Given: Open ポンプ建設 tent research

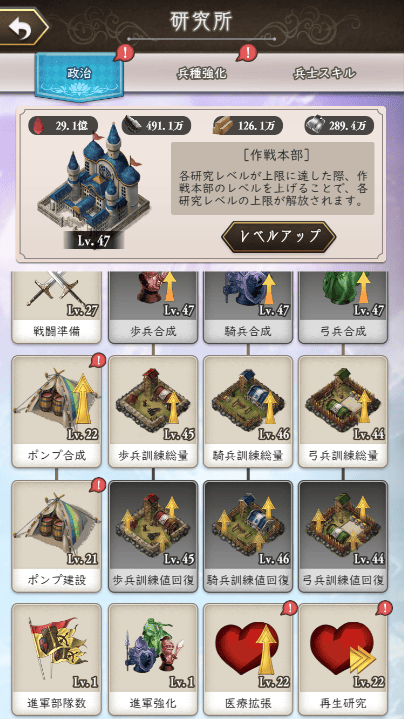Looking at the screenshot, I should click(56, 536).
